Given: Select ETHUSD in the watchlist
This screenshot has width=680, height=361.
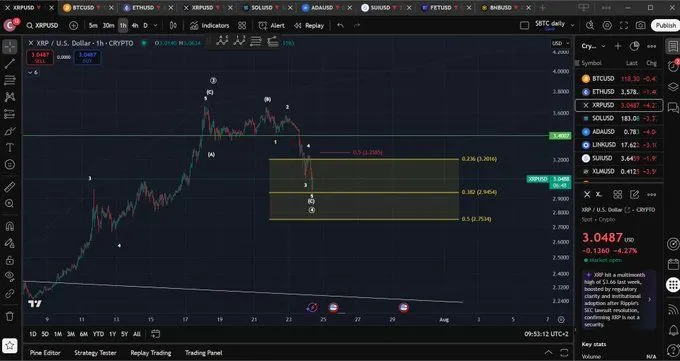Looking at the screenshot, I should (619, 92).
